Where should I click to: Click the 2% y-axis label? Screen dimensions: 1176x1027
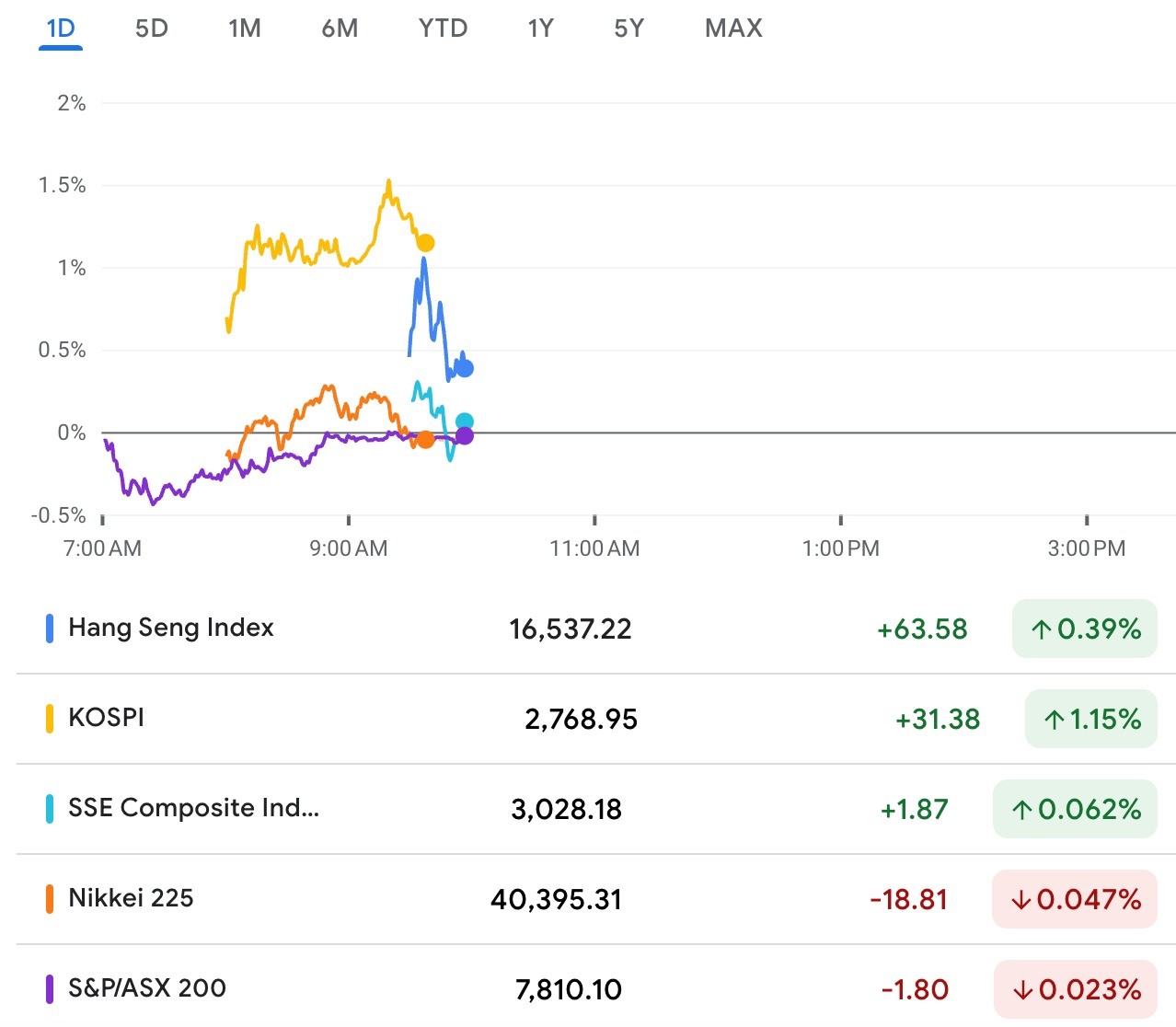(x=72, y=103)
